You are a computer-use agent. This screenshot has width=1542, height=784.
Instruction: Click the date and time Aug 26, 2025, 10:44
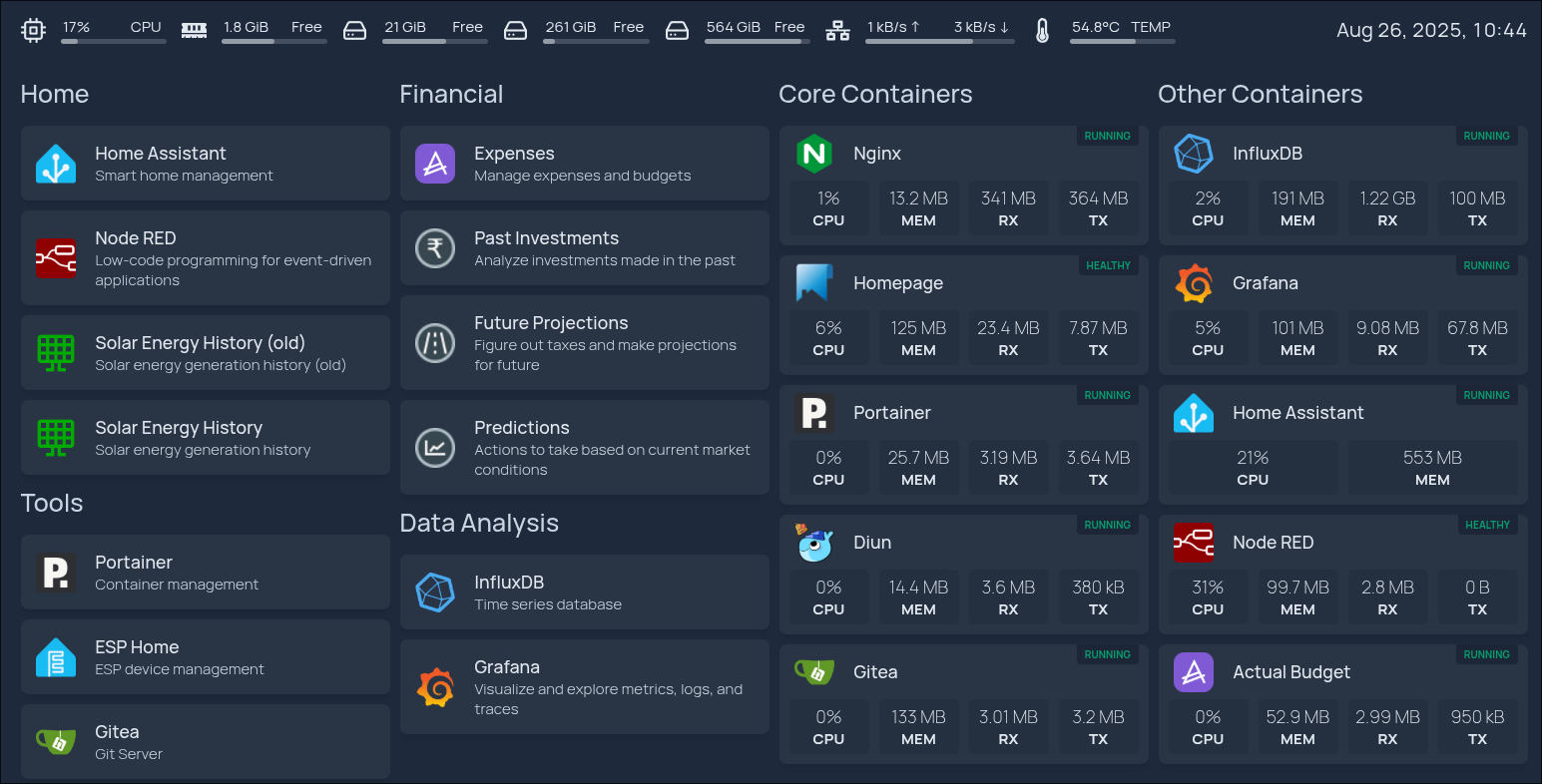pos(1431,31)
